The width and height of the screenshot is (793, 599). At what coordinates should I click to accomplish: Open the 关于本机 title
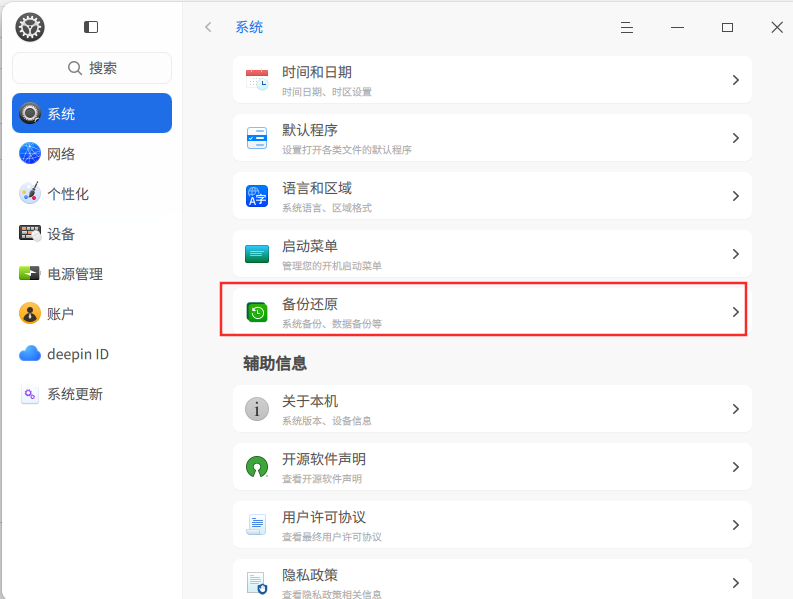tap(310, 401)
